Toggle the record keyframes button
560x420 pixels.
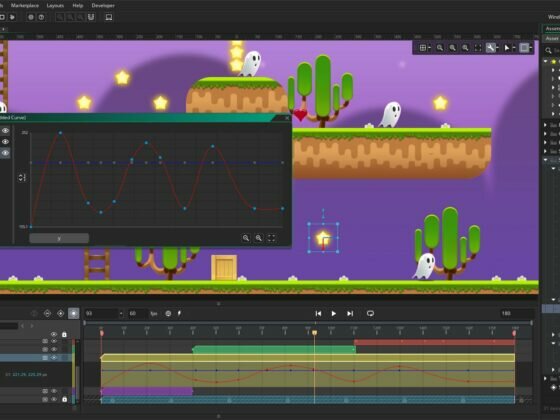pos(74,314)
